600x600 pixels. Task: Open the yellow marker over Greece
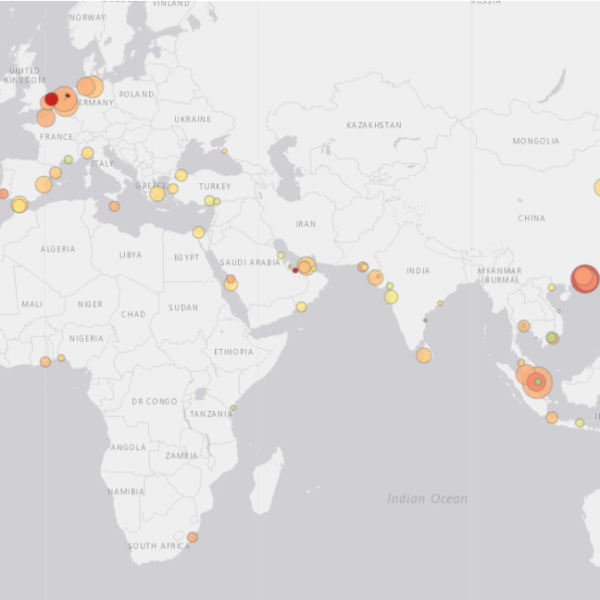coord(157,194)
